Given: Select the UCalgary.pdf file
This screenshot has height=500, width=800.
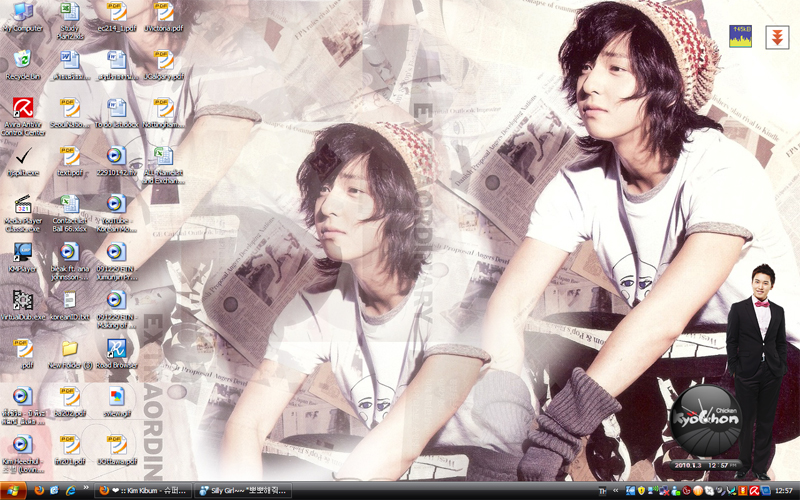Looking at the screenshot, I should [x=163, y=65].
